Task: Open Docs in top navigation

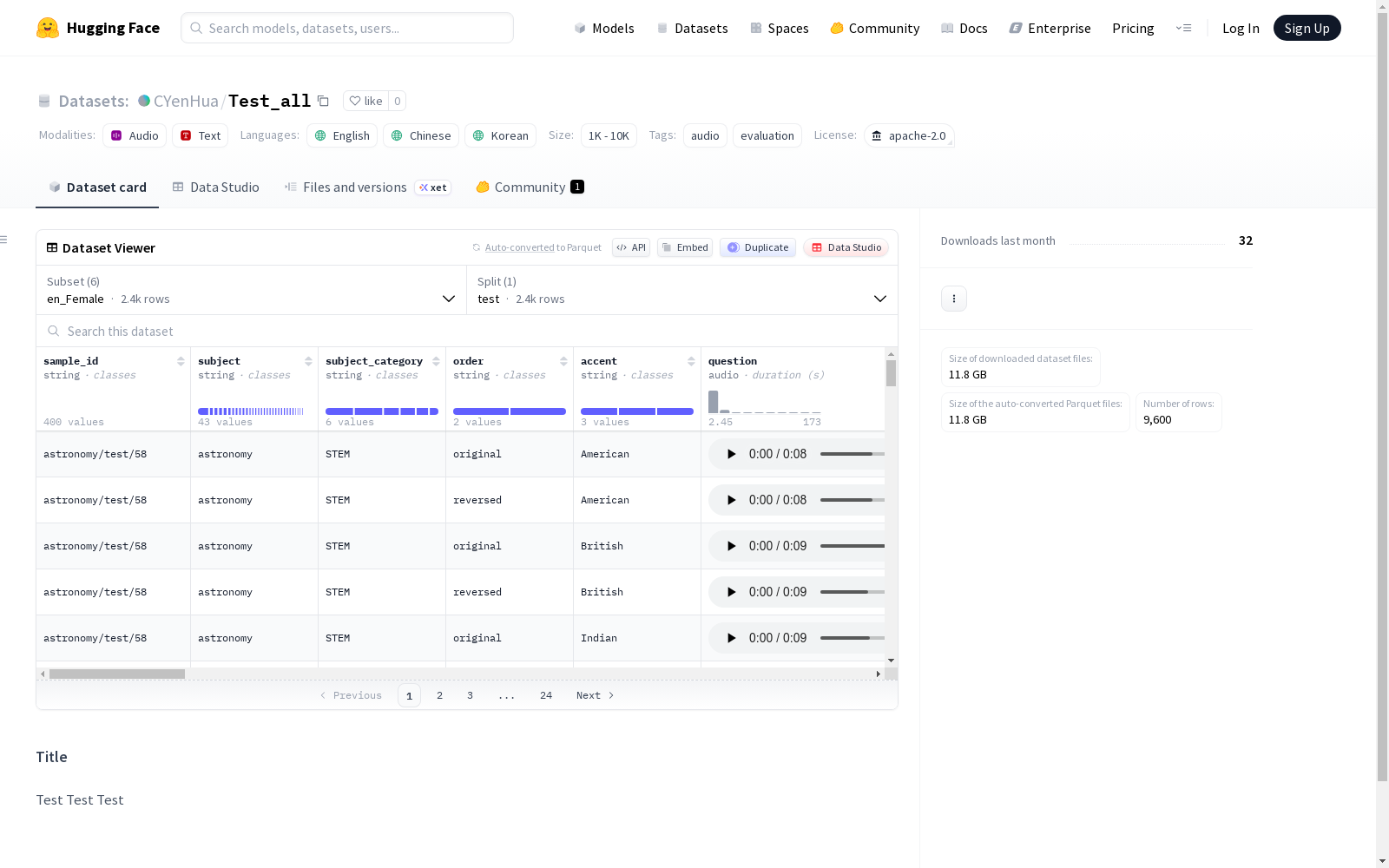Action: tap(964, 28)
